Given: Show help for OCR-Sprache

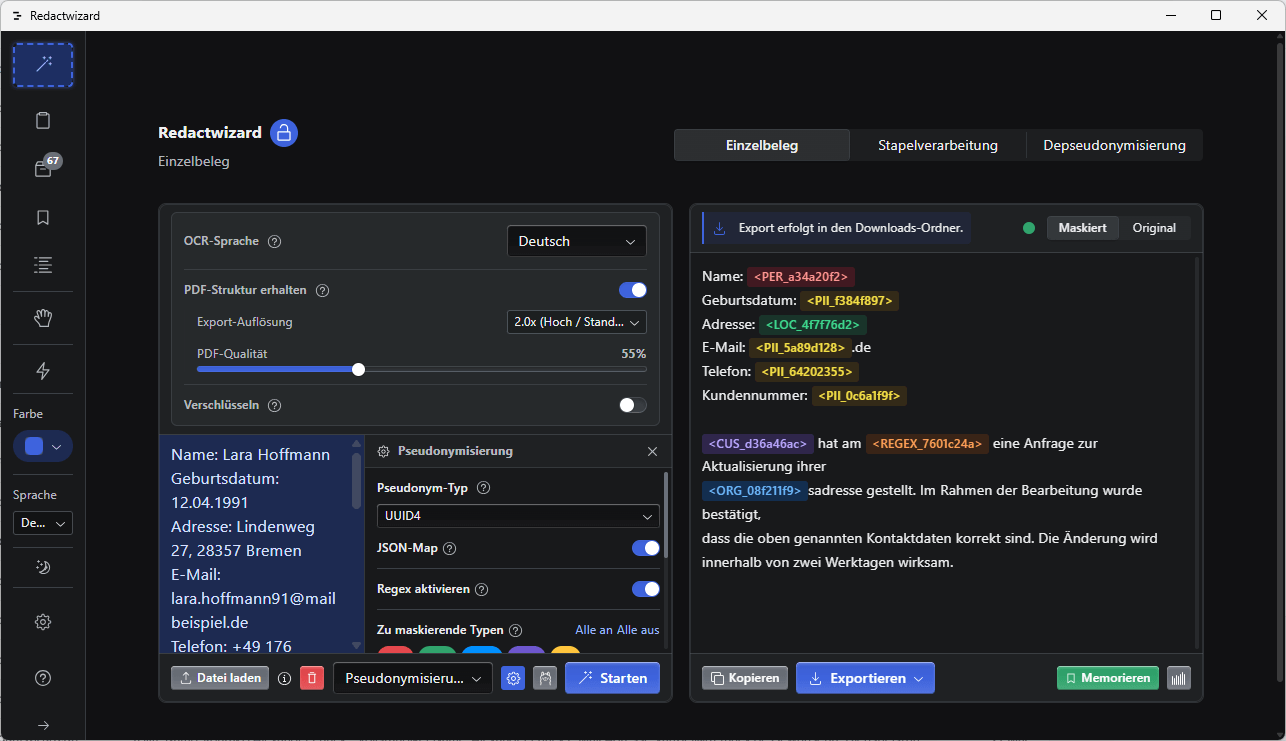Looking at the screenshot, I should point(275,241).
